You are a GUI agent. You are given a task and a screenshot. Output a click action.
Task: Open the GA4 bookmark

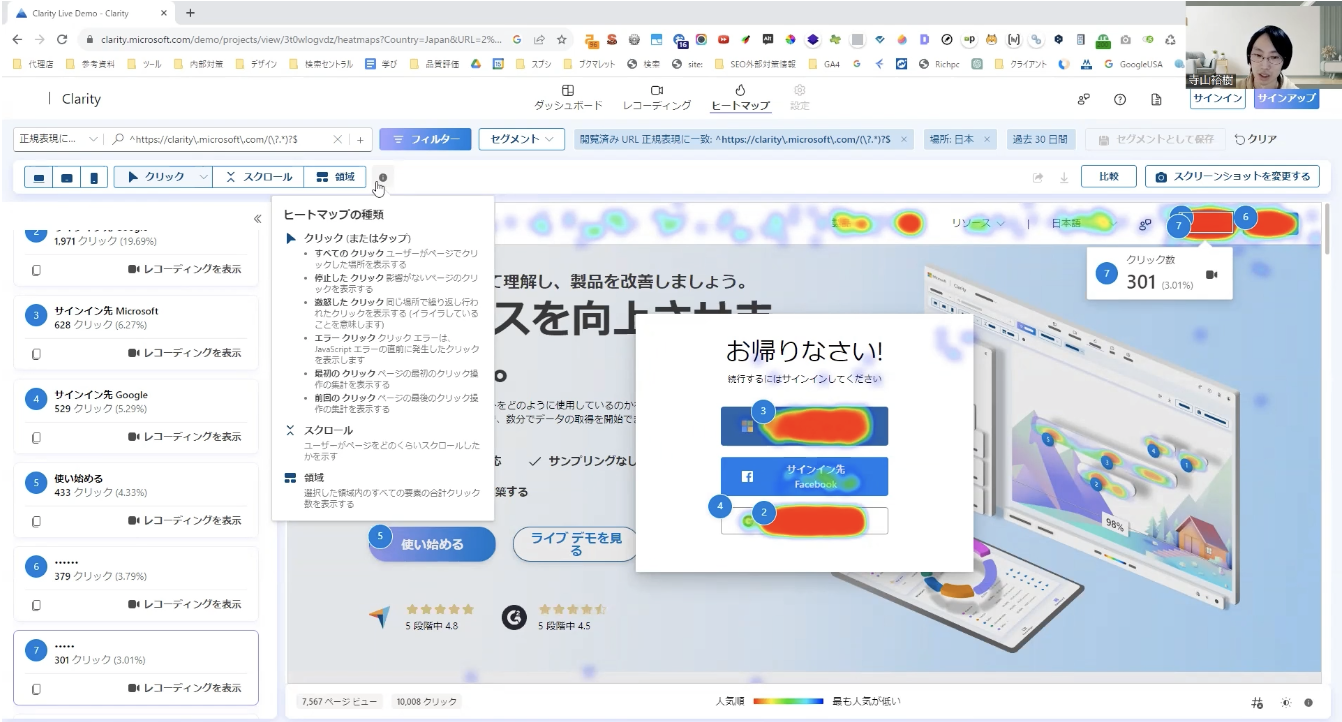(x=824, y=64)
